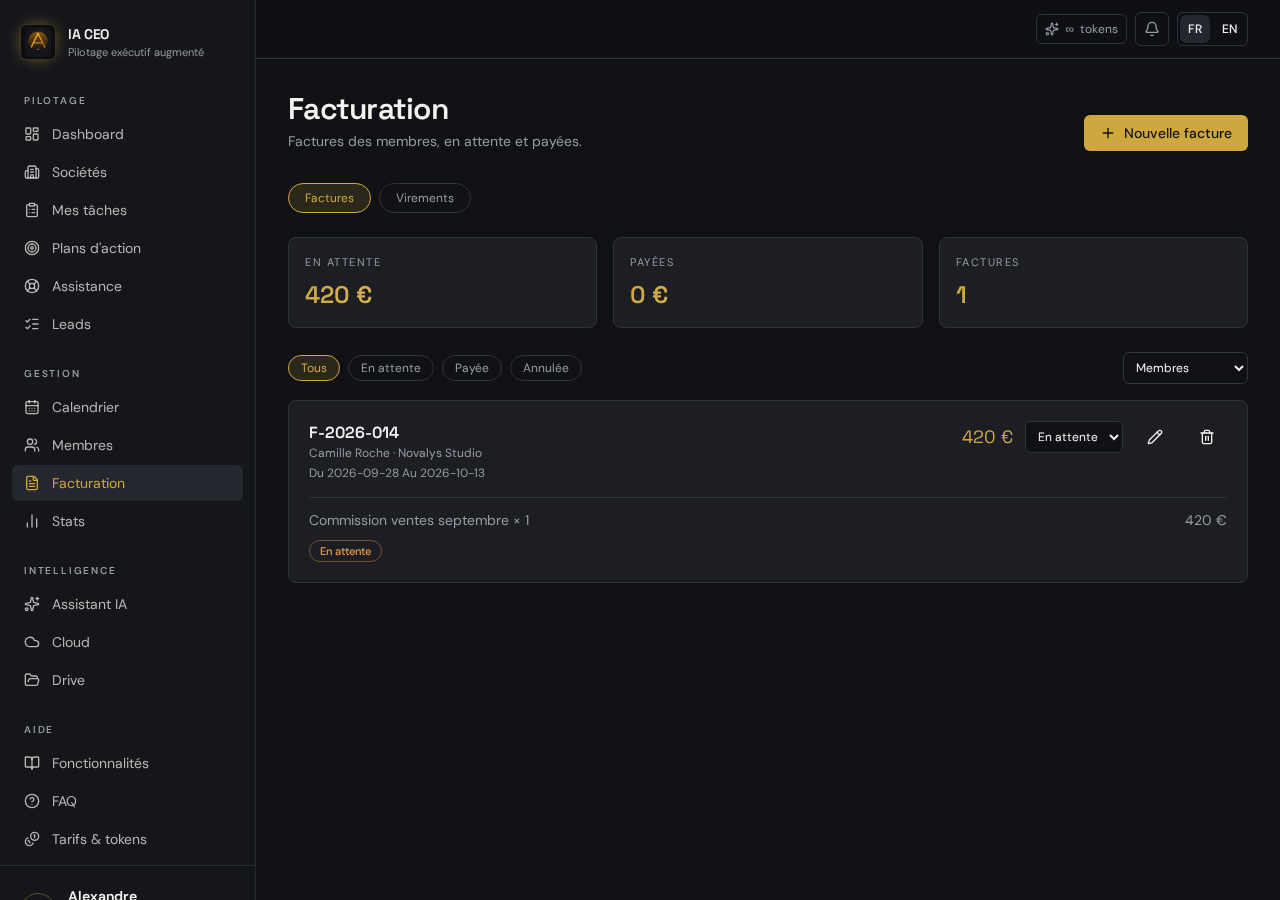Switch to the Virements tab
Screen dimensions: 1280x900
click(425, 198)
